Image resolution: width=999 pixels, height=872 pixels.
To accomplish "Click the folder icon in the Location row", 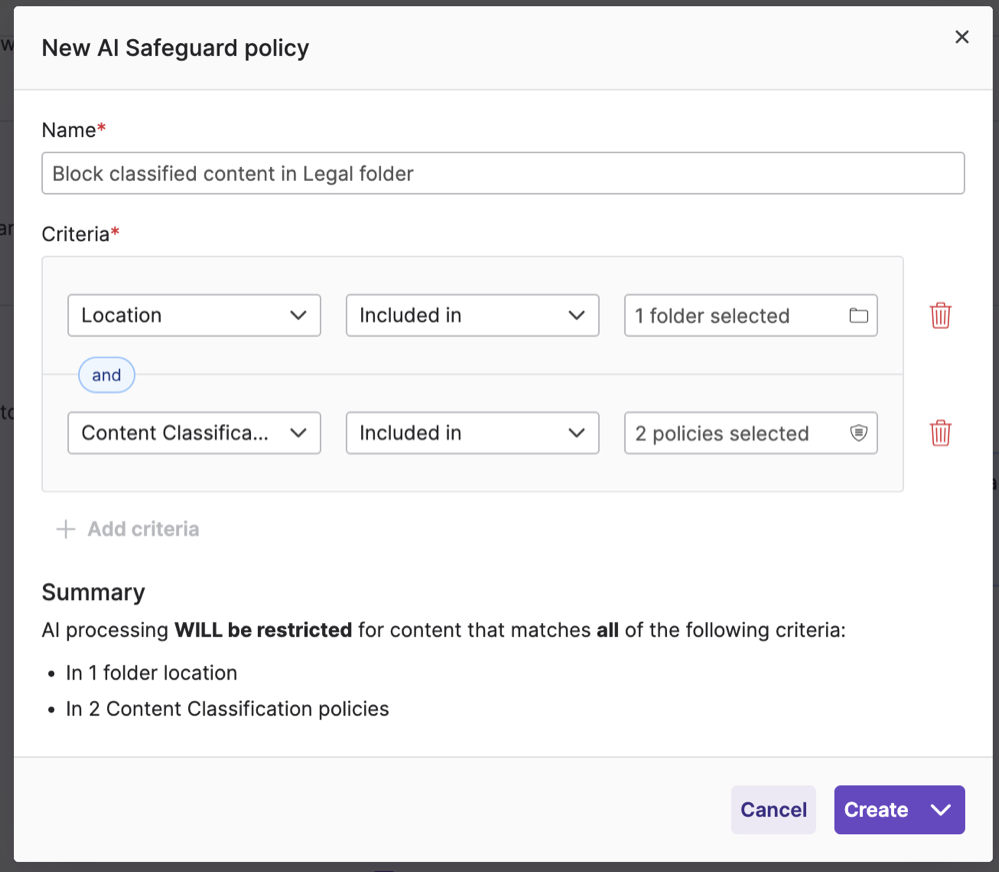I will point(858,315).
